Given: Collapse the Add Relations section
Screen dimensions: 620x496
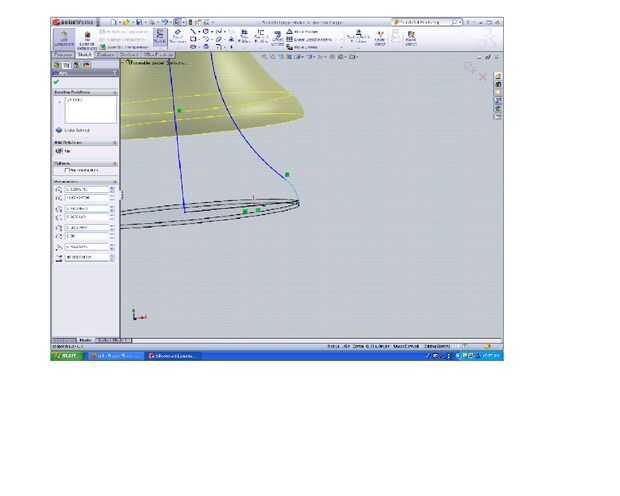Looking at the screenshot, I should click(115, 142).
